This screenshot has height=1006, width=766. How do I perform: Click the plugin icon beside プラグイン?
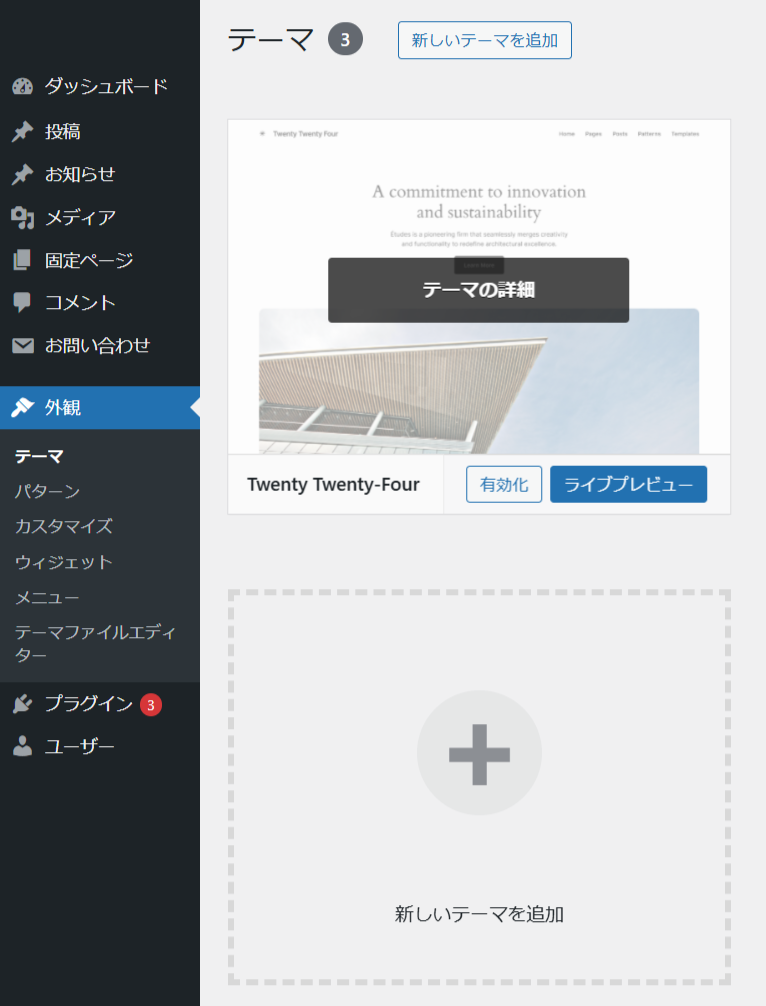tap(22, 704)
